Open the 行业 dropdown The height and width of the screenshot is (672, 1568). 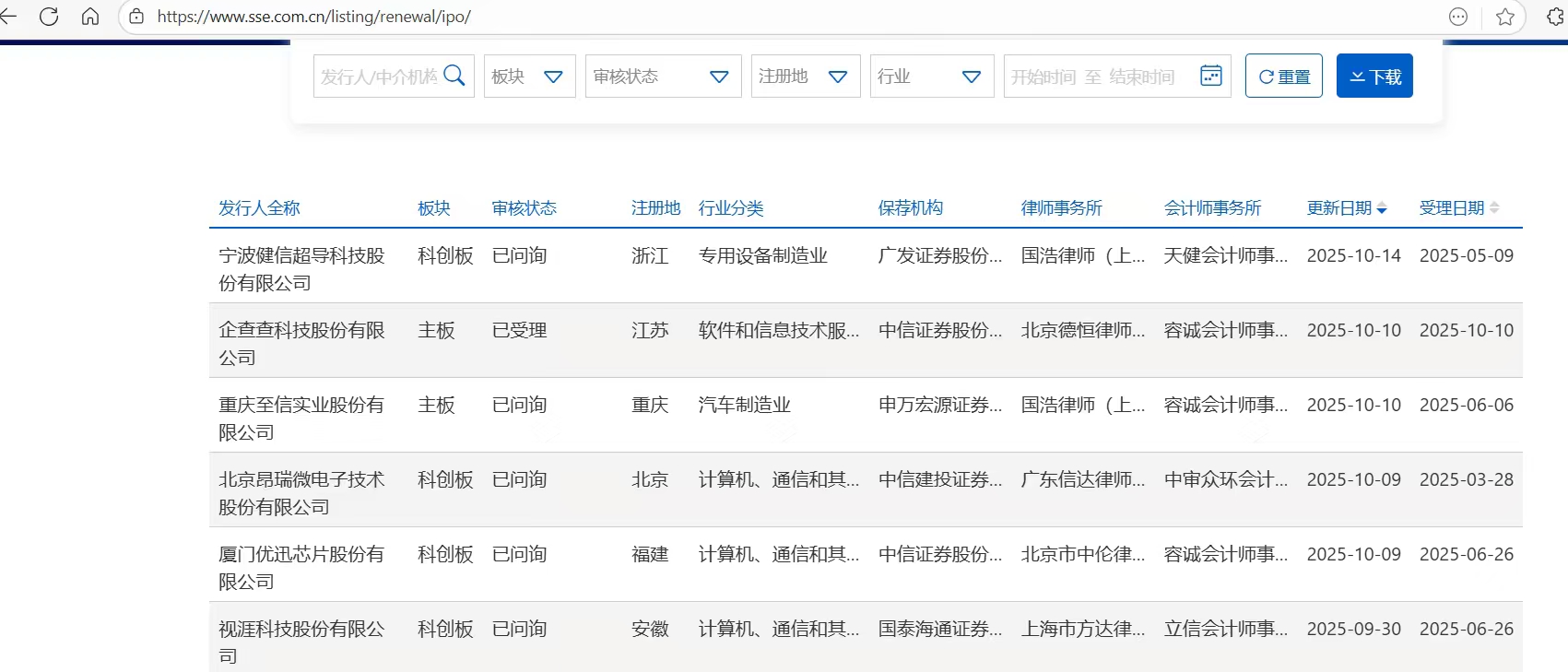(x=932, y=76)
